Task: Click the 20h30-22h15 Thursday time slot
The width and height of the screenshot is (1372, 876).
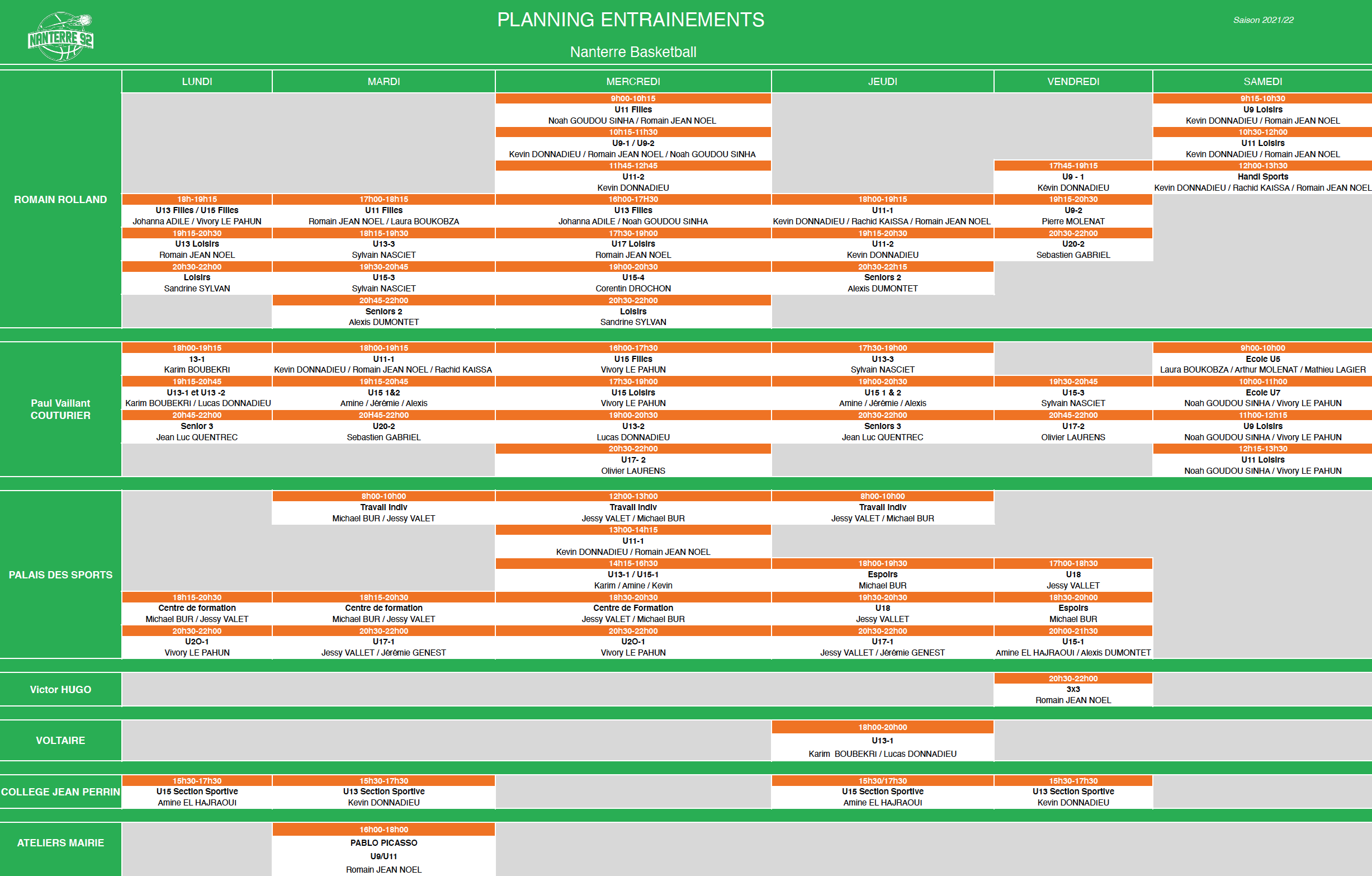Action: click(883, 267)
